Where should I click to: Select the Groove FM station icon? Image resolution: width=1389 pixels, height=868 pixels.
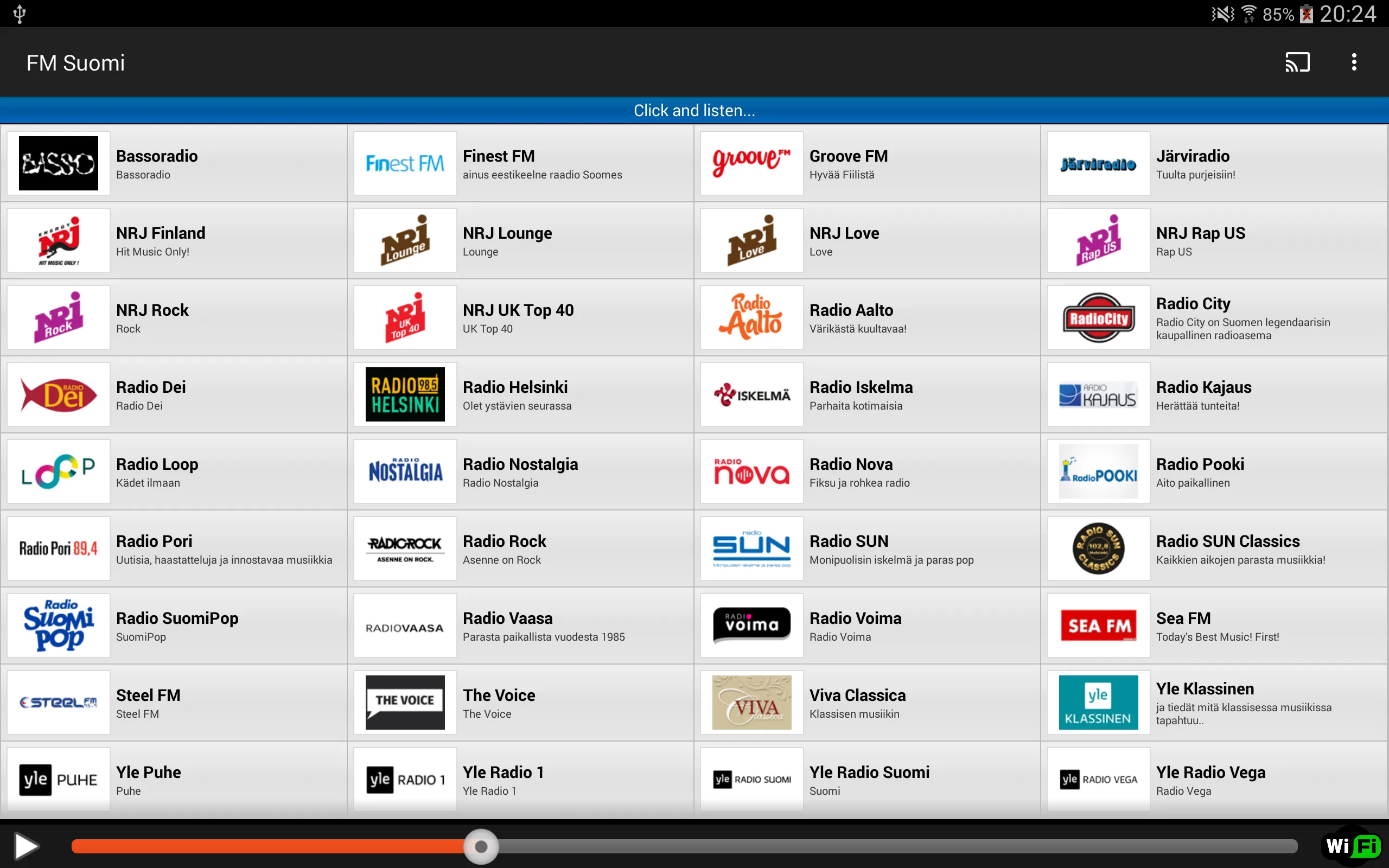click(x=752, y=163)
